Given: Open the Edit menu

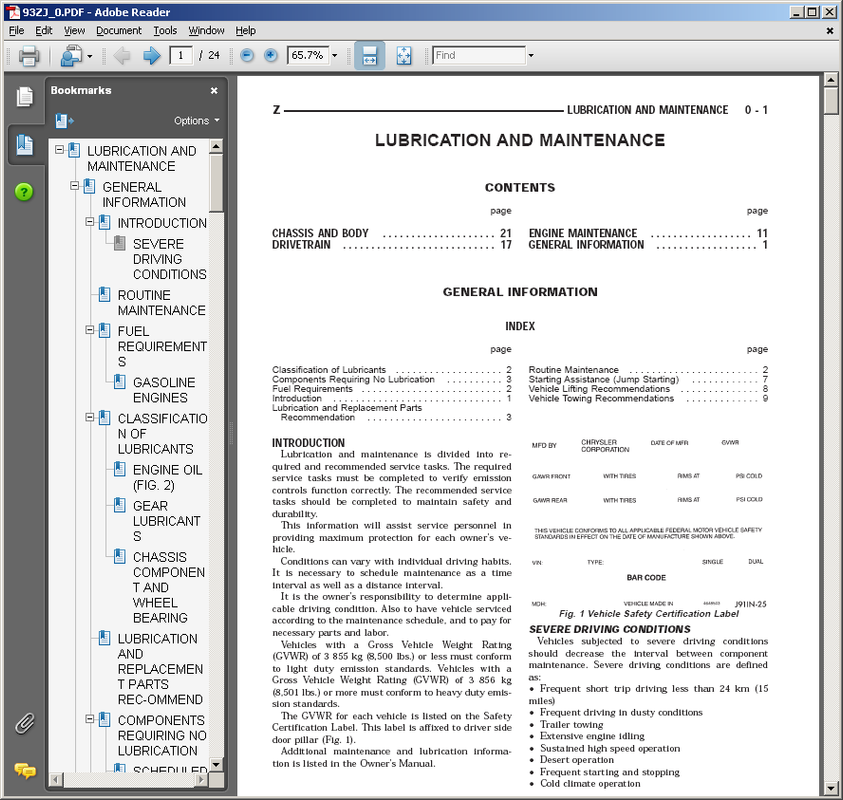Looking at the screenshot, I should point(44,31).
